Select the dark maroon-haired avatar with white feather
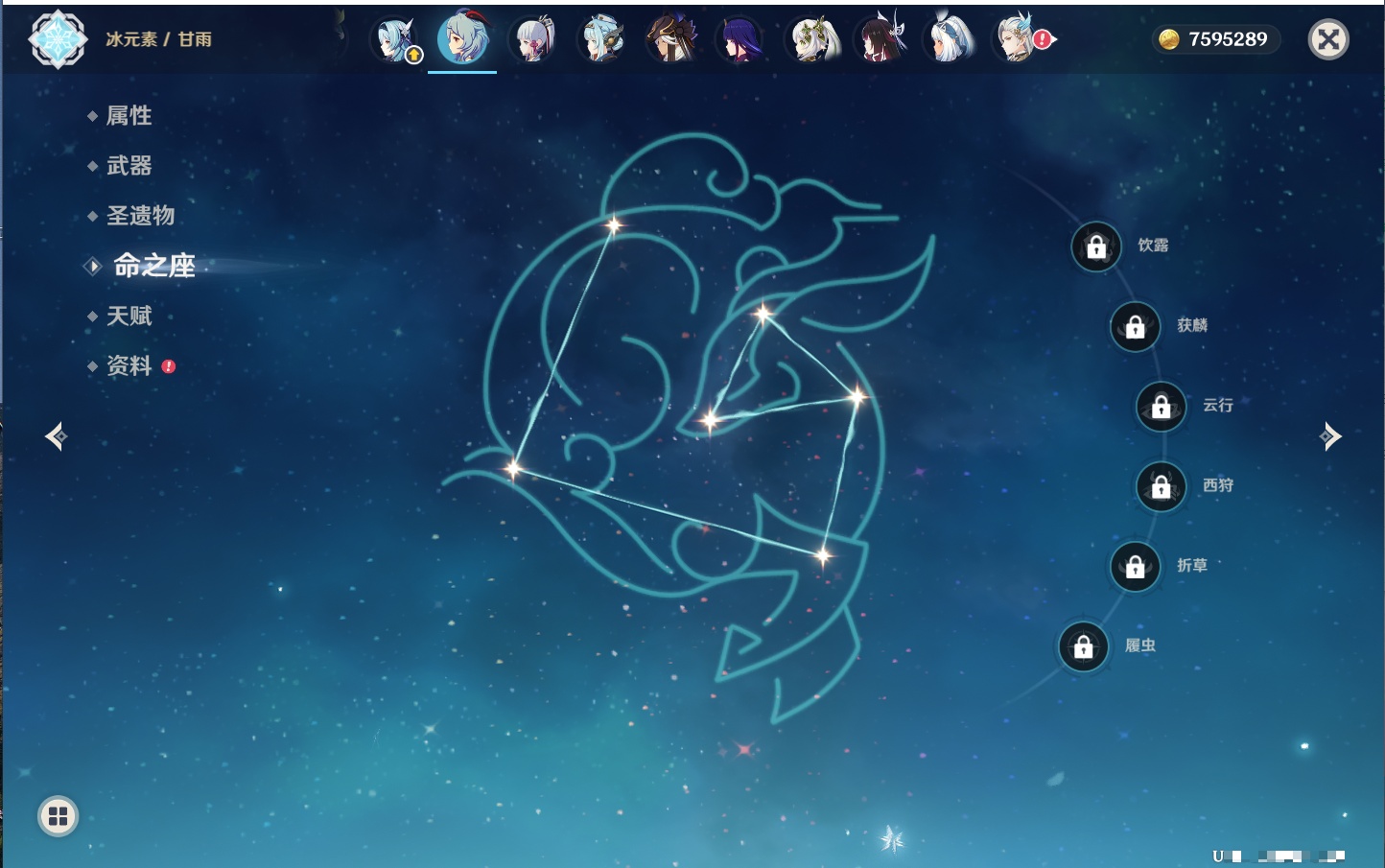Image resolution: width=1385 pixels, height=868 pixels. click(880, 40)
